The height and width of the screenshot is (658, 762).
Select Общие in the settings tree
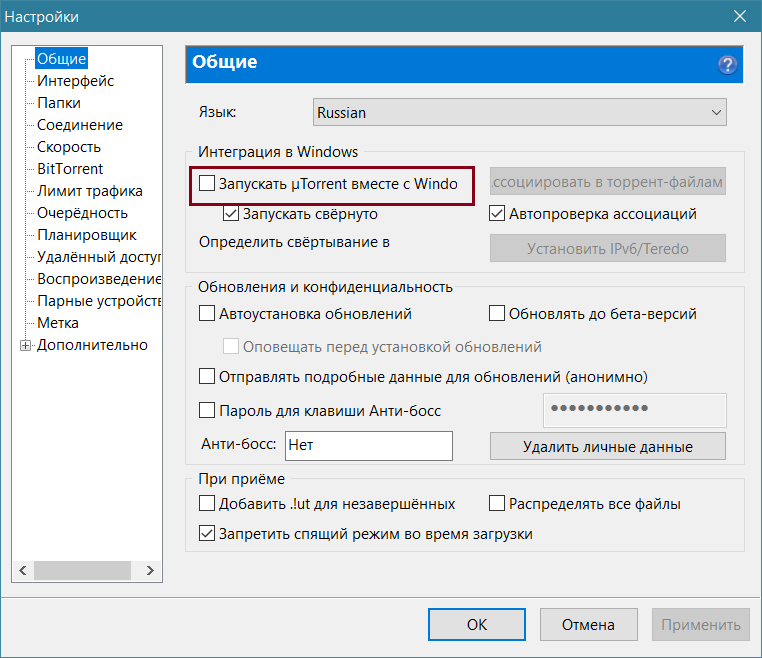(62, 58)
